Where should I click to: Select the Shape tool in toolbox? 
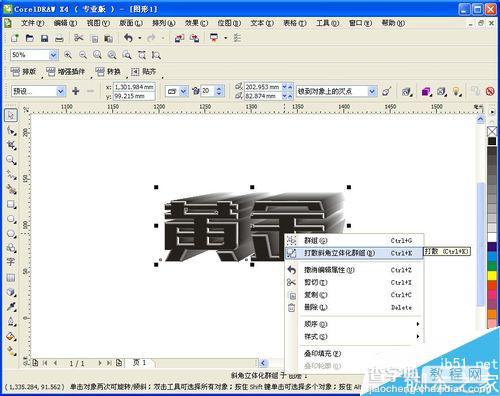[11, 131]
